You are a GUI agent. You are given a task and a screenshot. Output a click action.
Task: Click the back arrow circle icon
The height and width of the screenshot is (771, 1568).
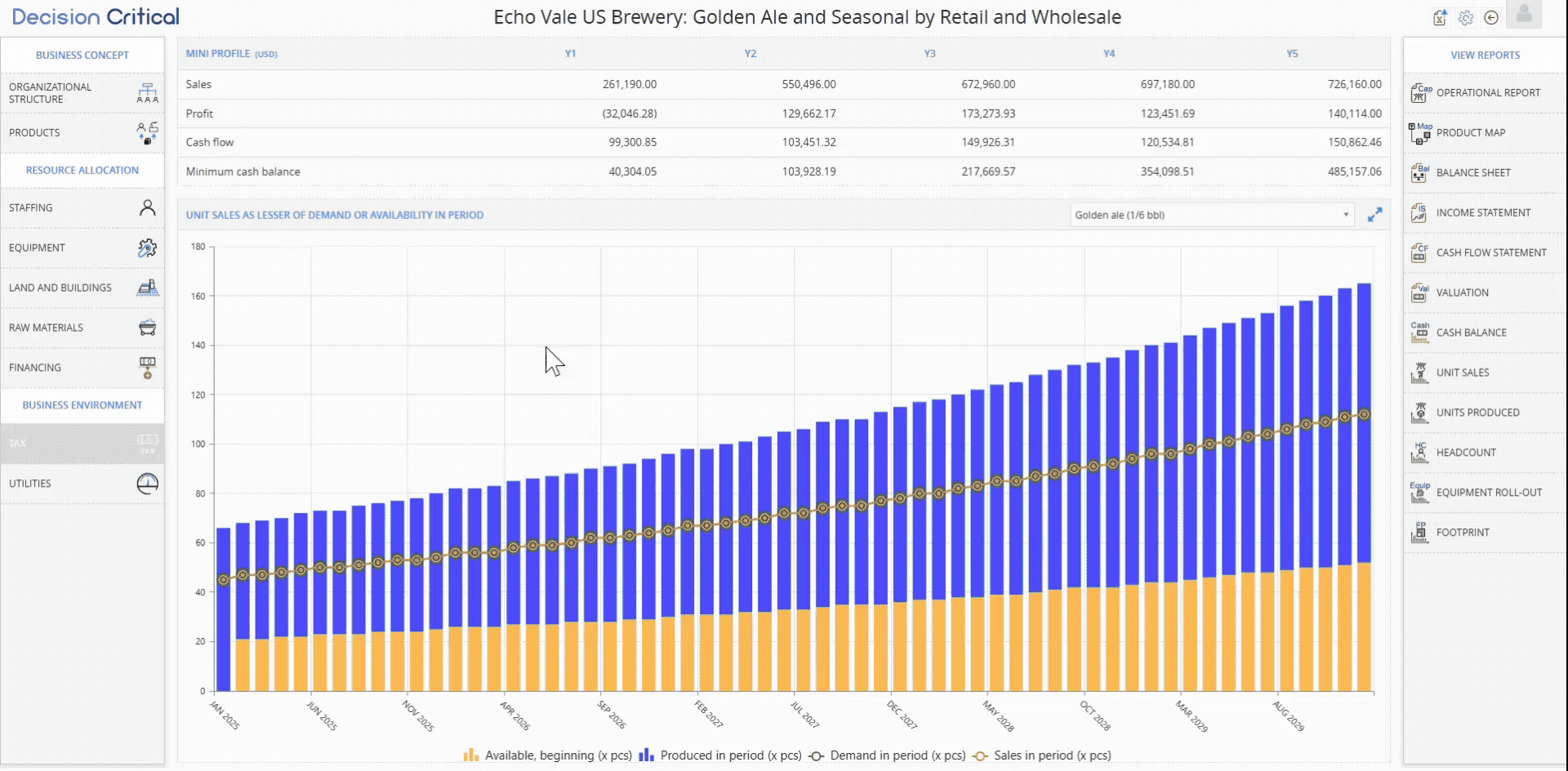(1491, 18)
